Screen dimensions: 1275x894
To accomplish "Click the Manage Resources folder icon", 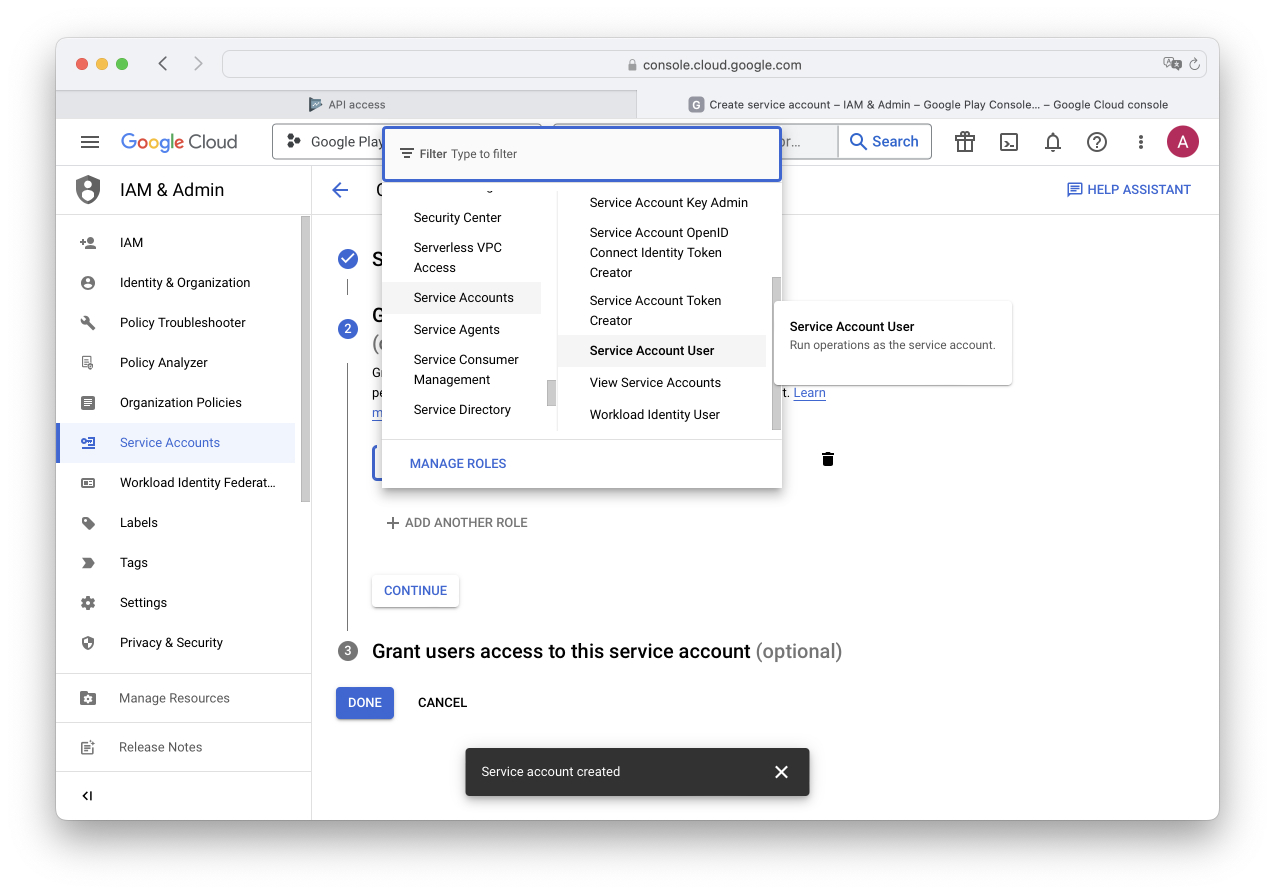I will pyautogui.click(x=88, y=698).
